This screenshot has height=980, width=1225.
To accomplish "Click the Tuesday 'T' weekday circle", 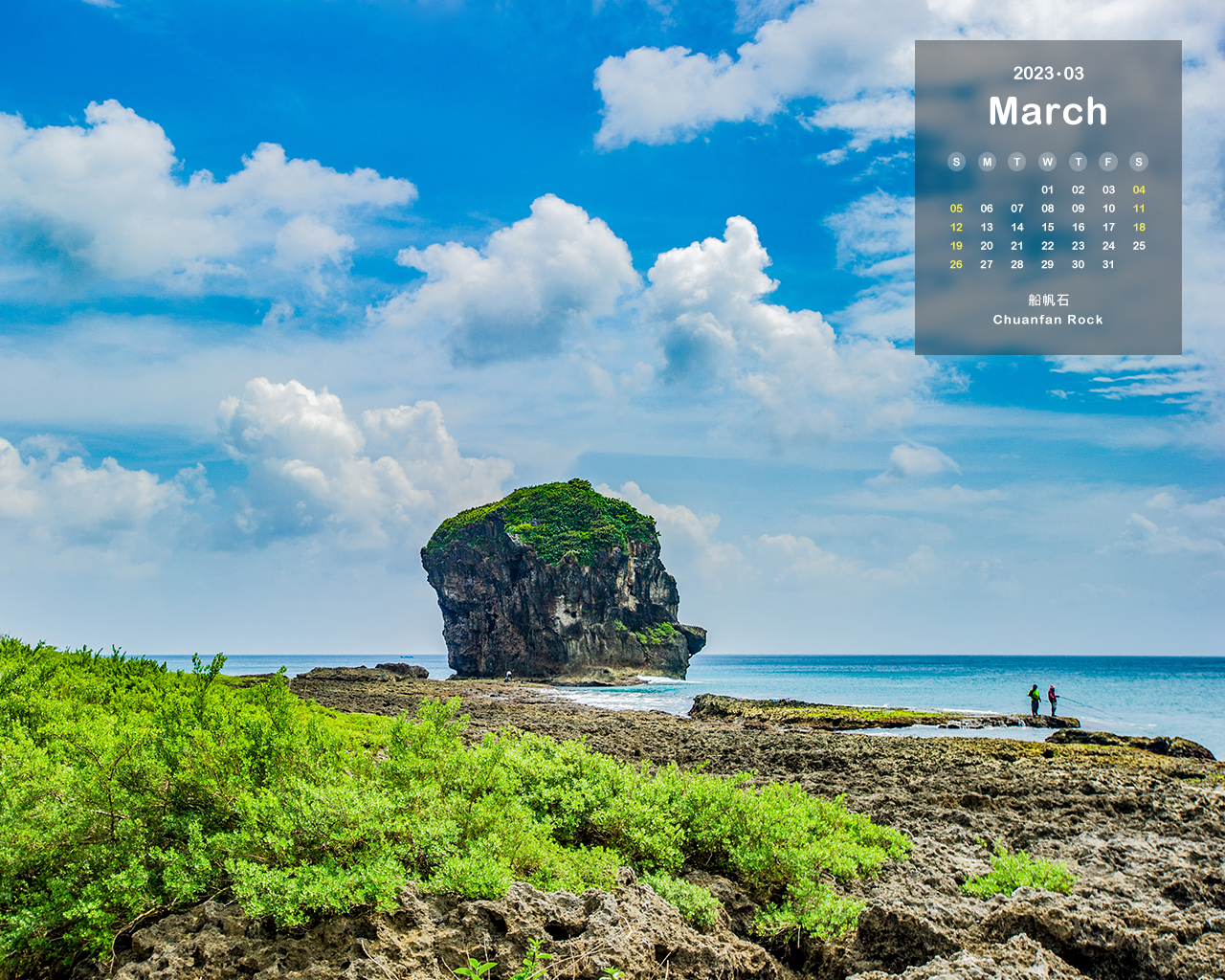I will point(1017,162).
